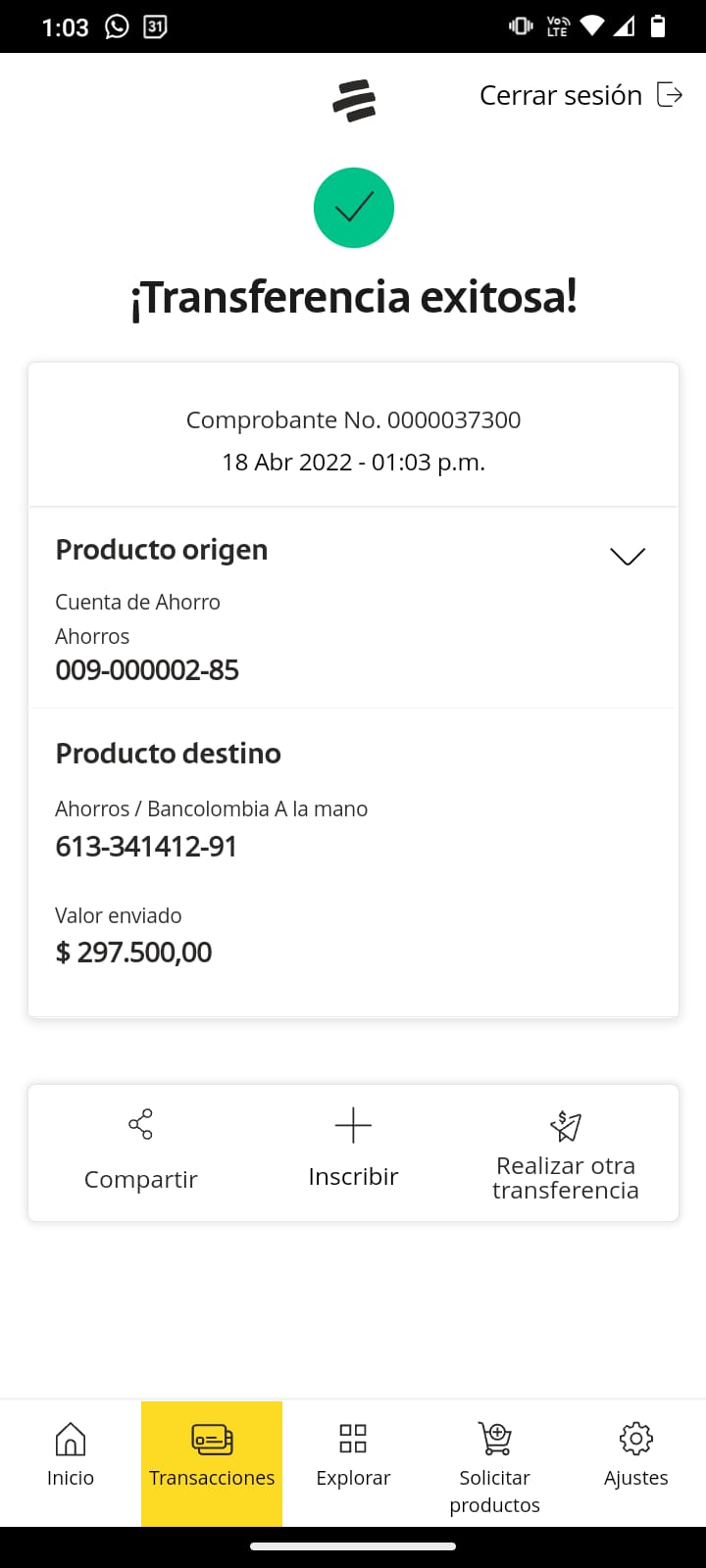
Task: Tap the Inscribir label
Action: pos(353,1177)
